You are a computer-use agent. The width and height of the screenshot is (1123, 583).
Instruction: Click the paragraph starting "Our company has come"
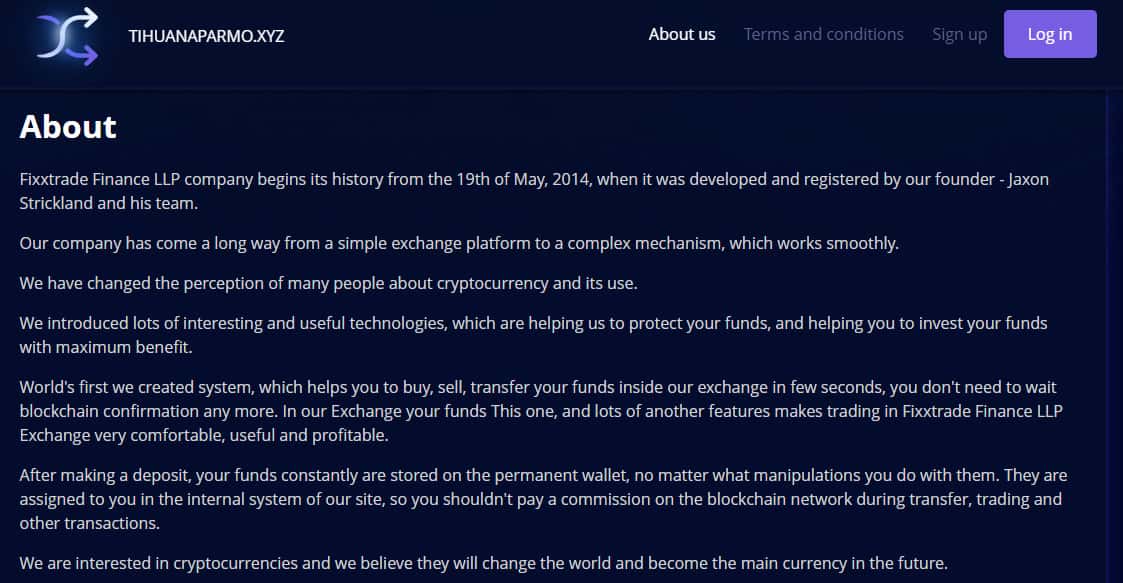459,243
